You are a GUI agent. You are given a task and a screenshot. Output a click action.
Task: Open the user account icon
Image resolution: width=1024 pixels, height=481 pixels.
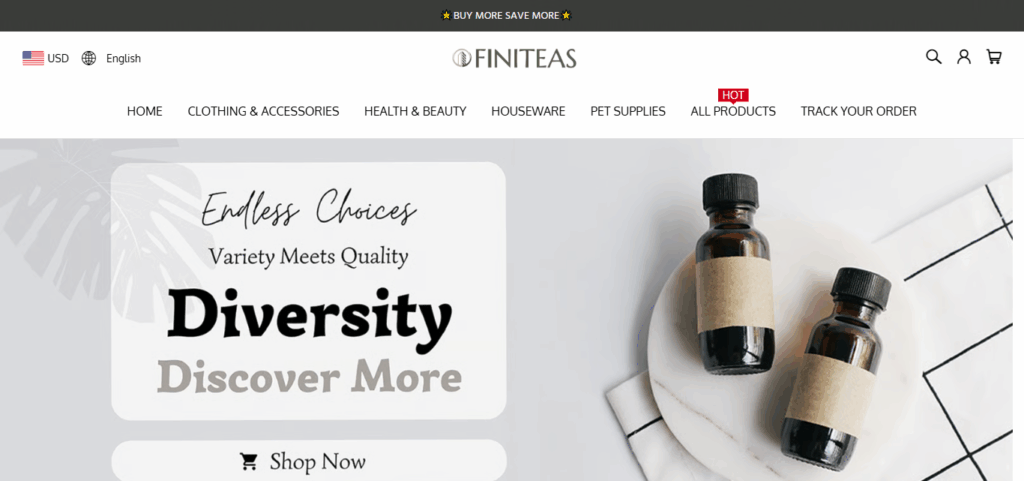[964, 57]
